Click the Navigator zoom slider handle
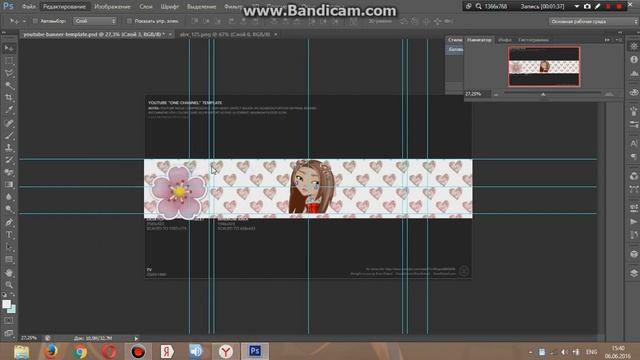 coord(543,94)
